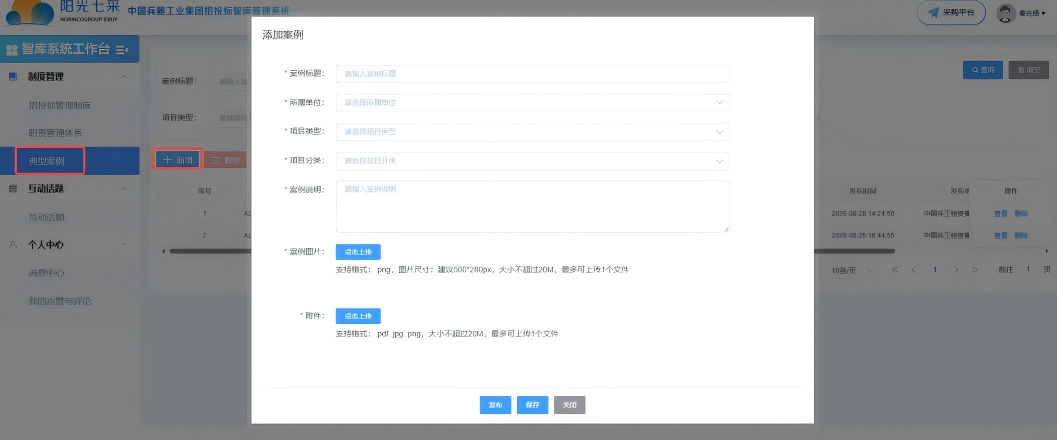This screenshot has height=440, width=1057.
Task: Expand the 项目分类 dropdown
Action: click(532, 160)
